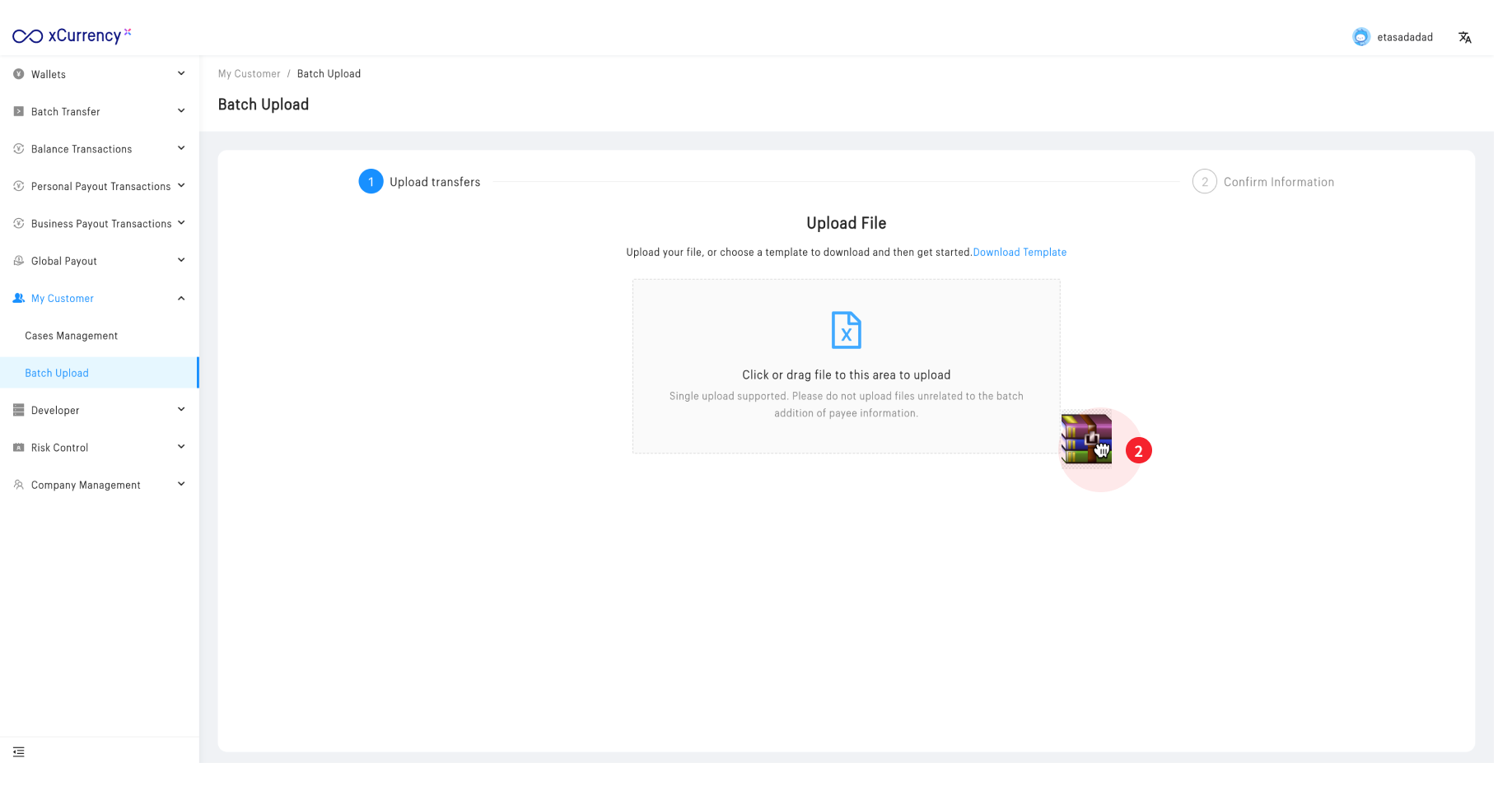Click the xCurrency logo
The width and height of the screenshot is (1512, 800).
(x=72, y=35)
